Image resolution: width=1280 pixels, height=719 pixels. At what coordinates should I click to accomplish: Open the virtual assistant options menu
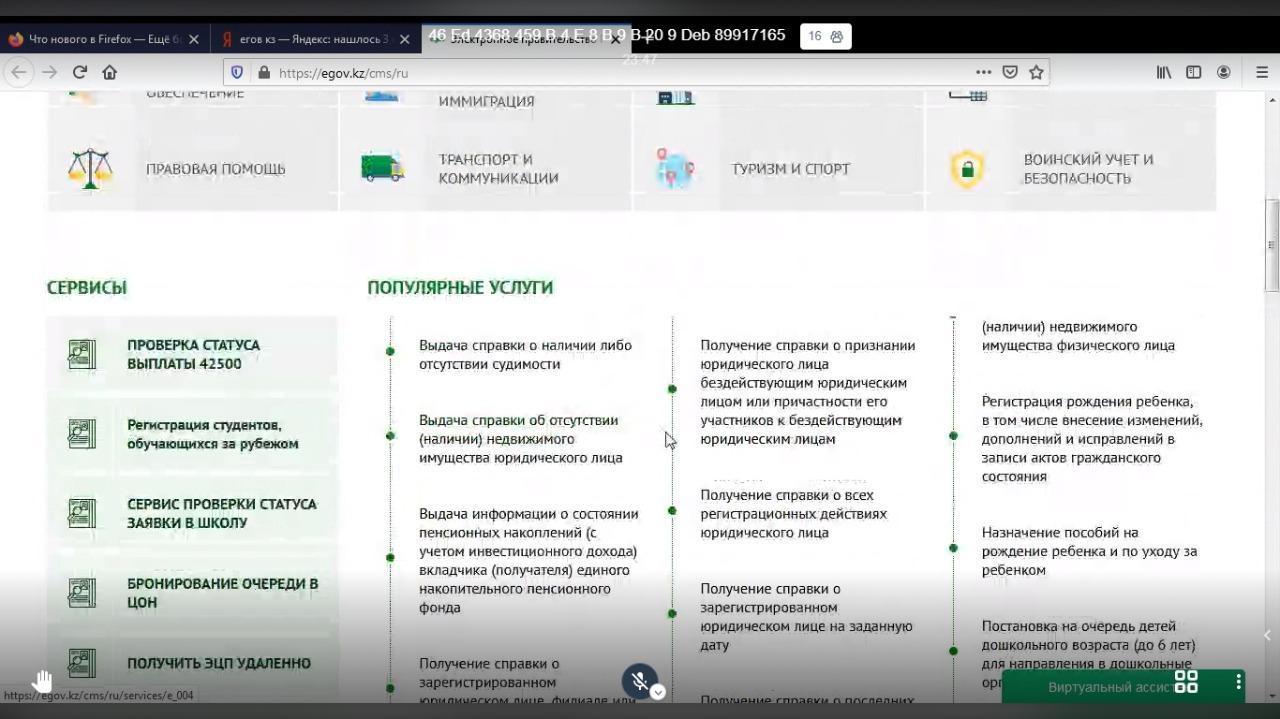tap(1238, 682)
